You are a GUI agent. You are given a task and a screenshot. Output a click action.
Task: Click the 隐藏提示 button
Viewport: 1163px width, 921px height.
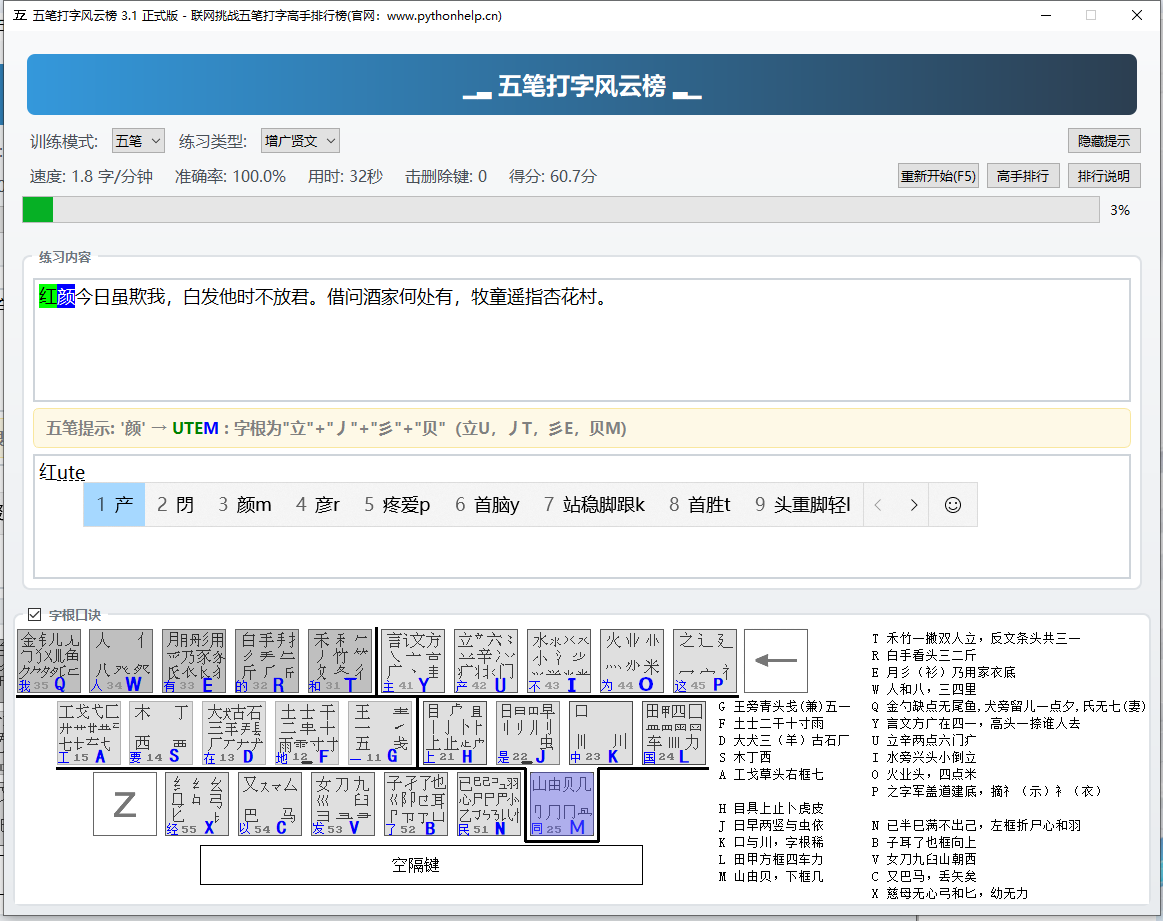coord(1104,140)
